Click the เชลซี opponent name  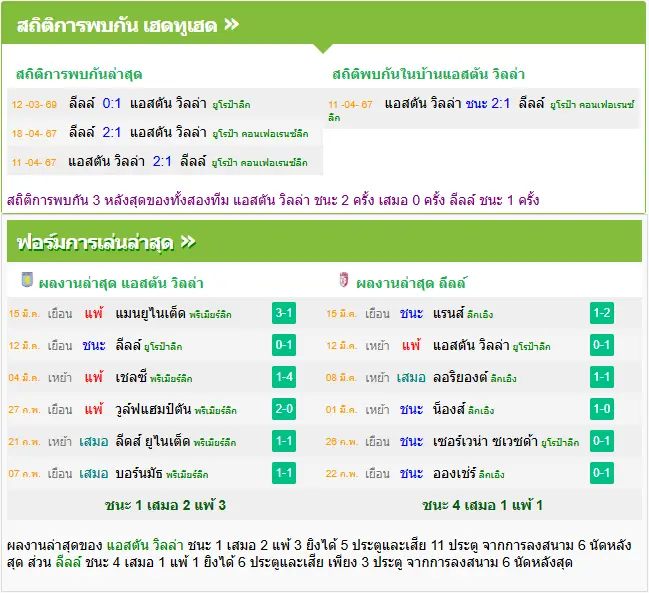coord(131,377)
